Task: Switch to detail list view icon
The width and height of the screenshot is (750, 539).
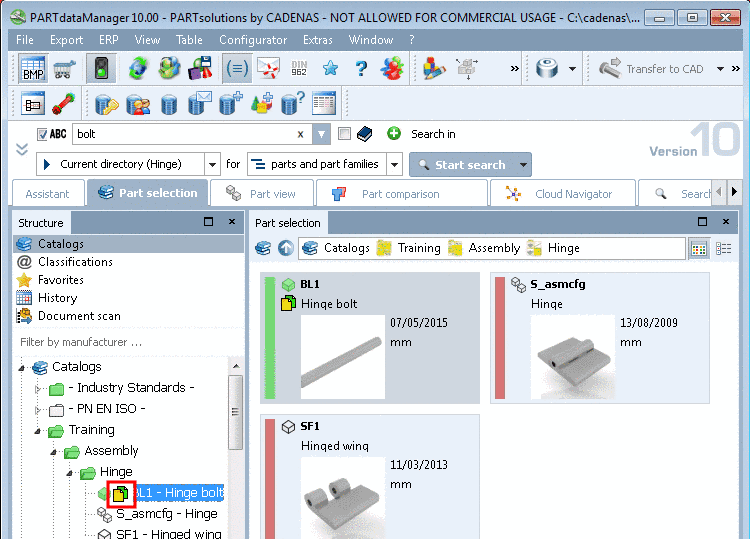Action: 724,249
